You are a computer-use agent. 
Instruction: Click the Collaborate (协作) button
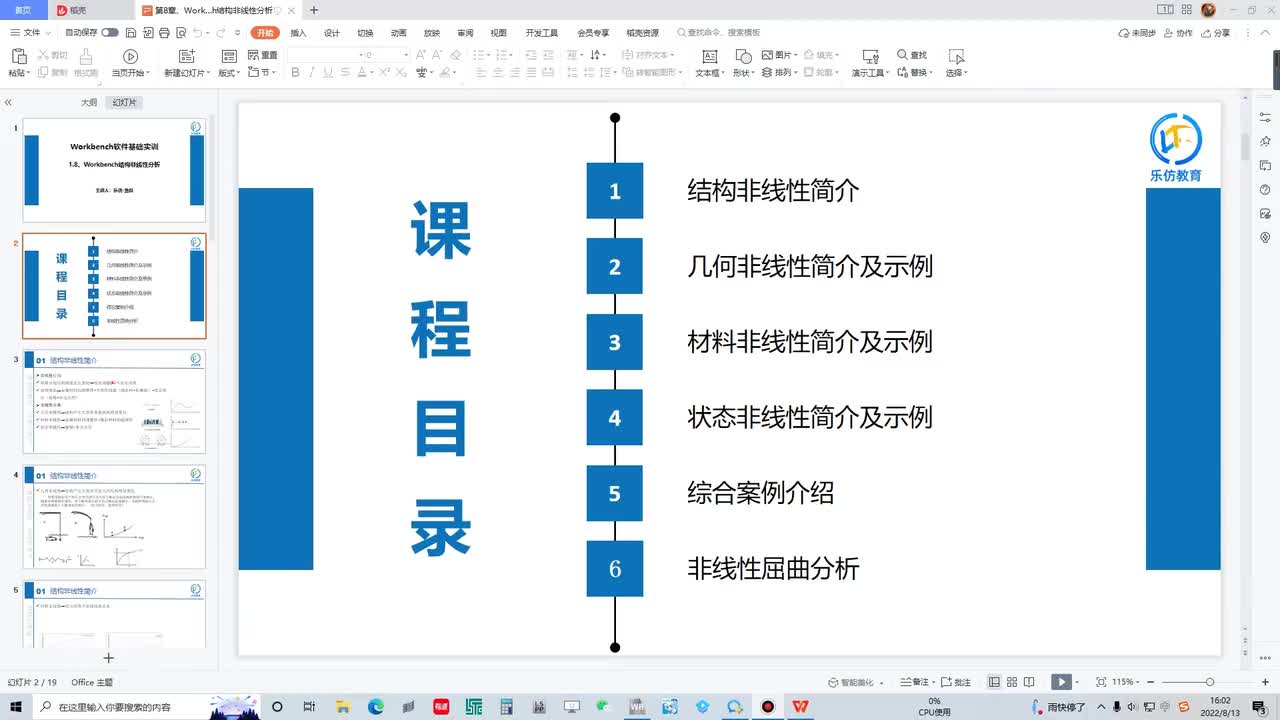coord(1180,33)
